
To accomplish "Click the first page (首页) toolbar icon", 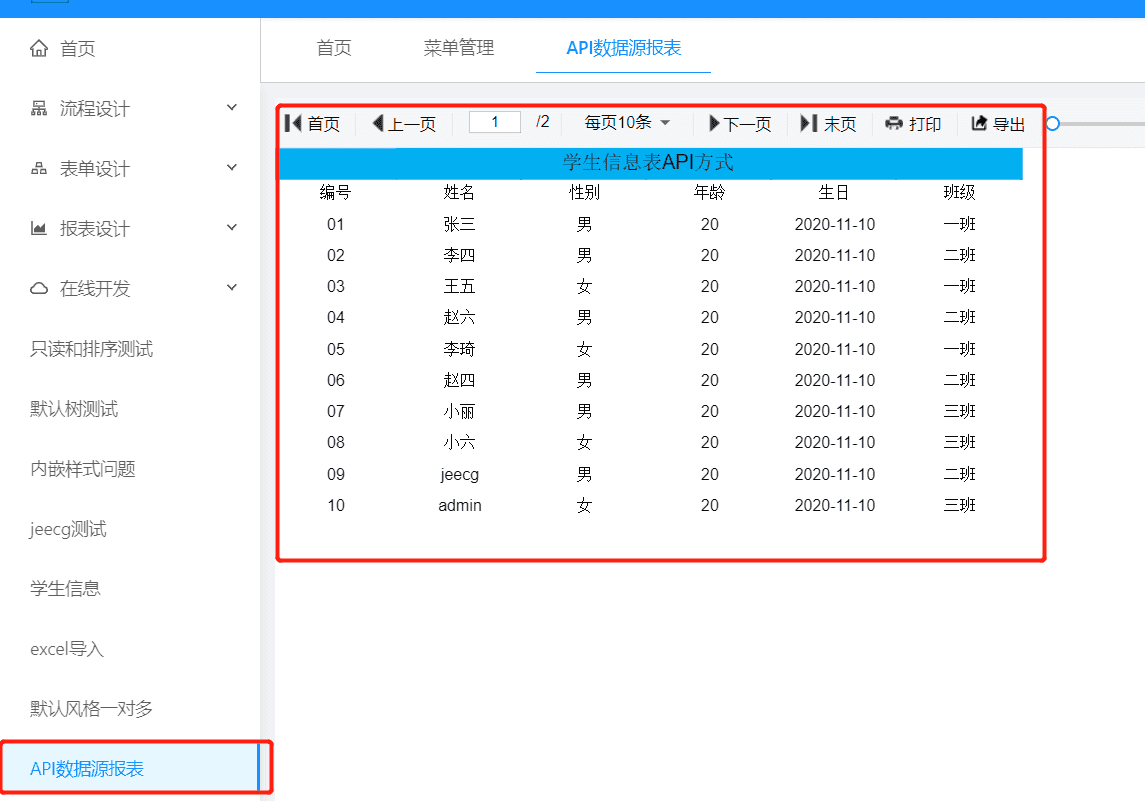I will [293, 123].
